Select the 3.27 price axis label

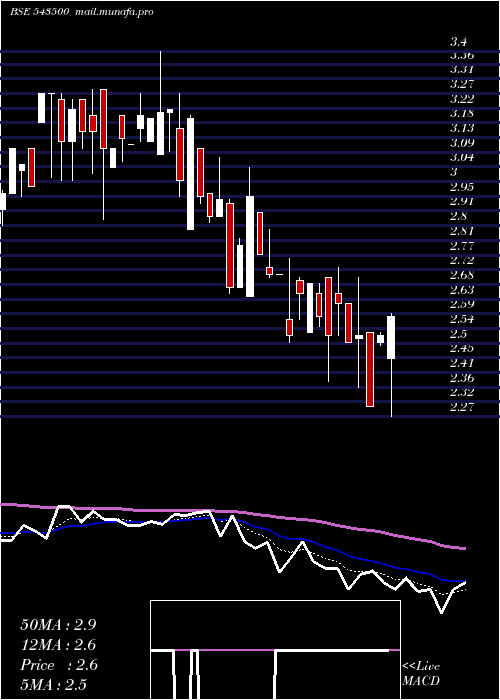[462, 84]
